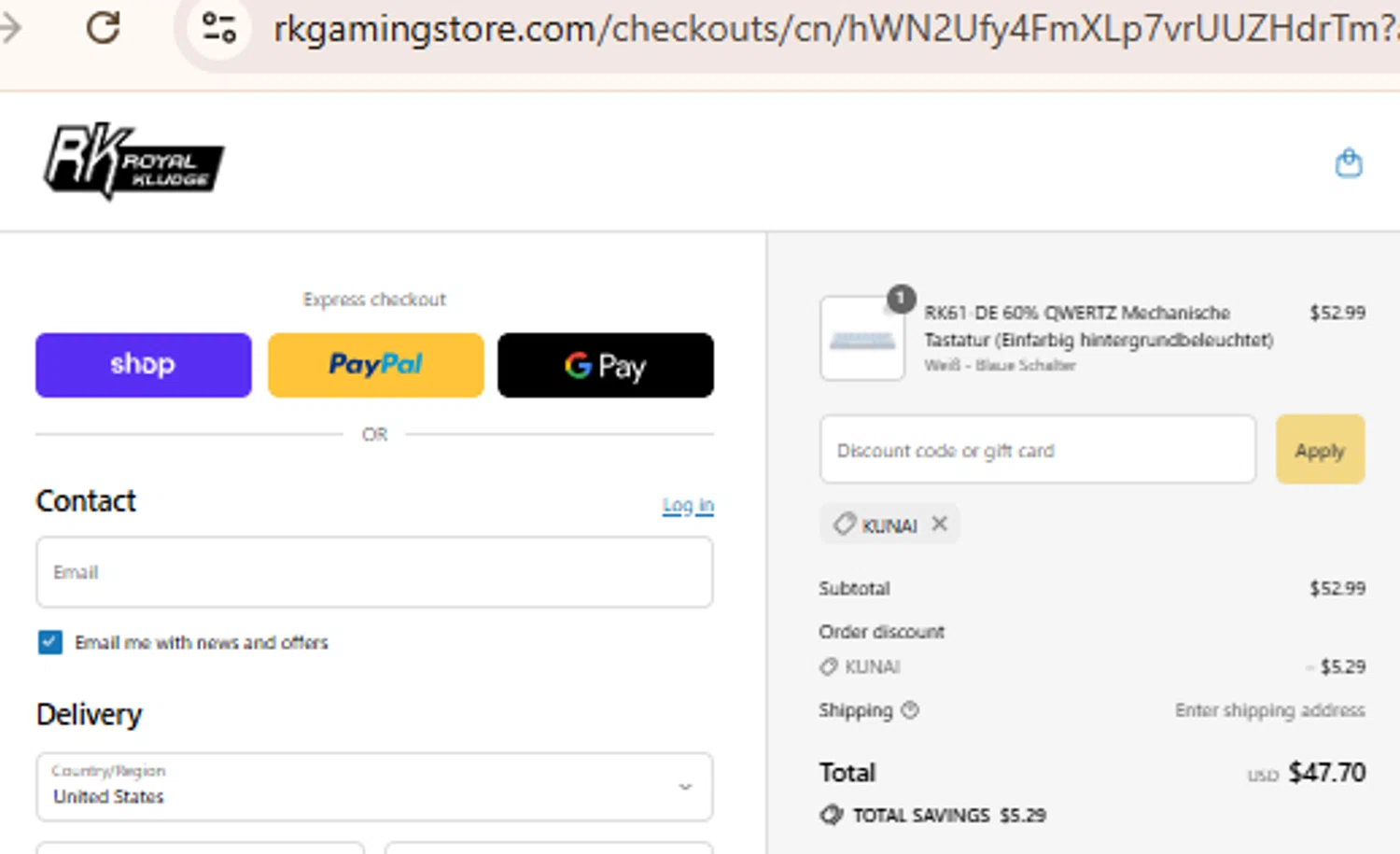The image size is (1400, 854).
Task: Click the RK61 keyboard product thumbnail
Action: pyautogui.click(x=861, y=338)
